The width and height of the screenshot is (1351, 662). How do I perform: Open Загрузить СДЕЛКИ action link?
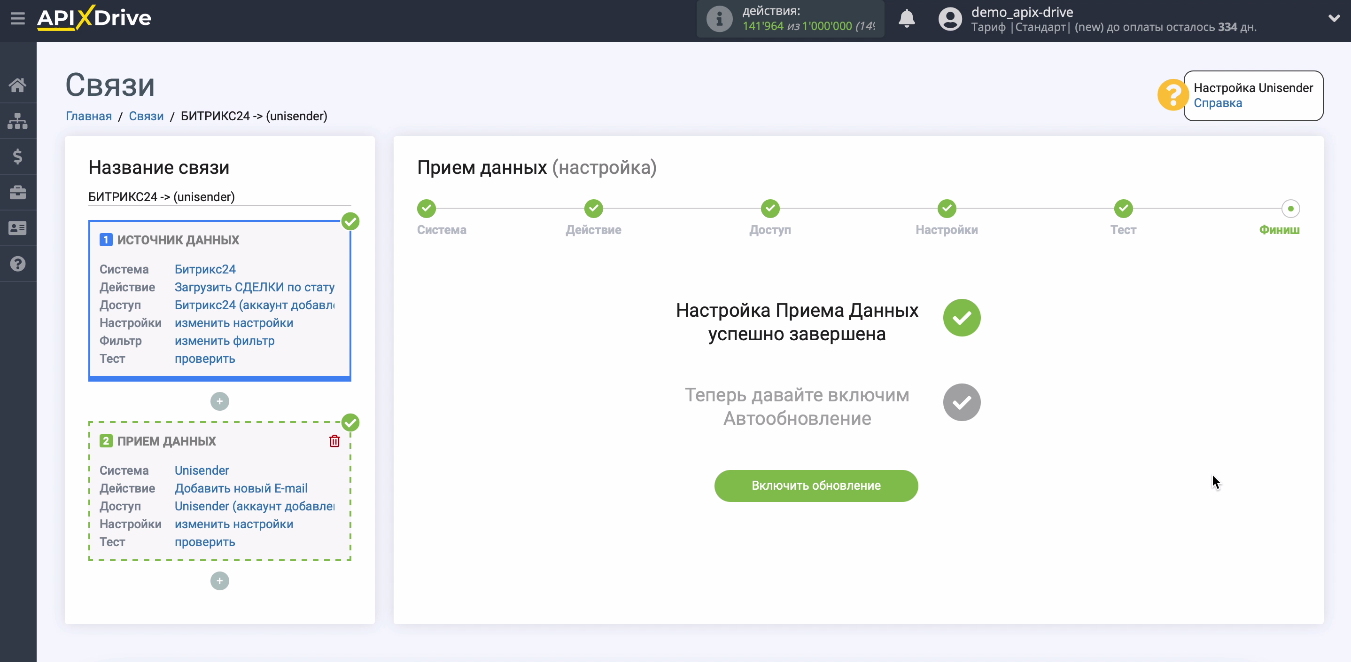click(255, 287)
